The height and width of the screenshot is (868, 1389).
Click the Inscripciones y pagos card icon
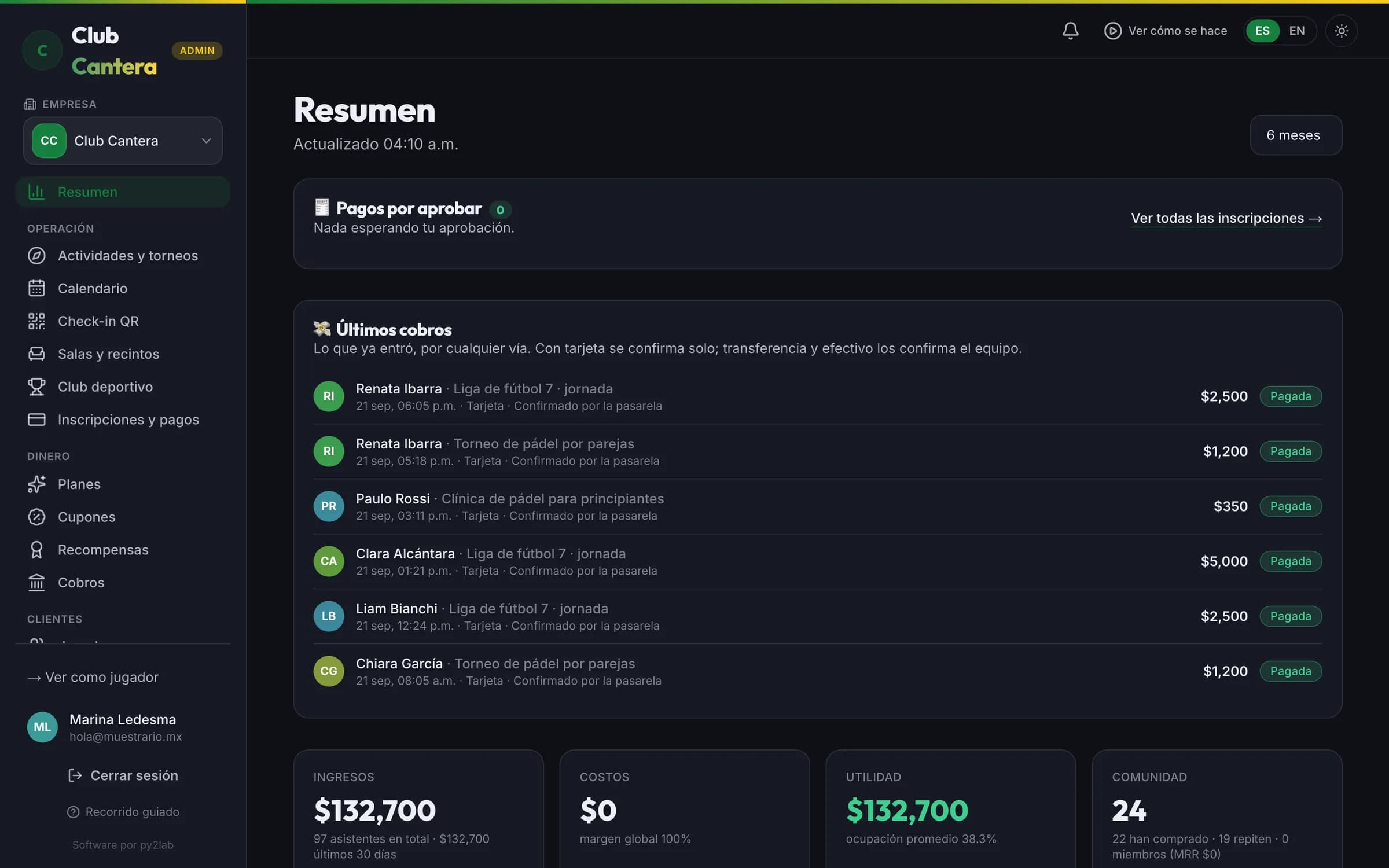[x=36, y=420]
